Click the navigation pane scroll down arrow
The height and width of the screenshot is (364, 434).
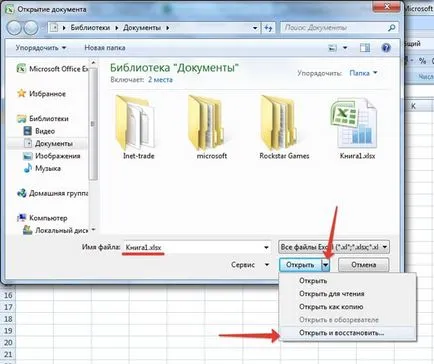(93, 230)
